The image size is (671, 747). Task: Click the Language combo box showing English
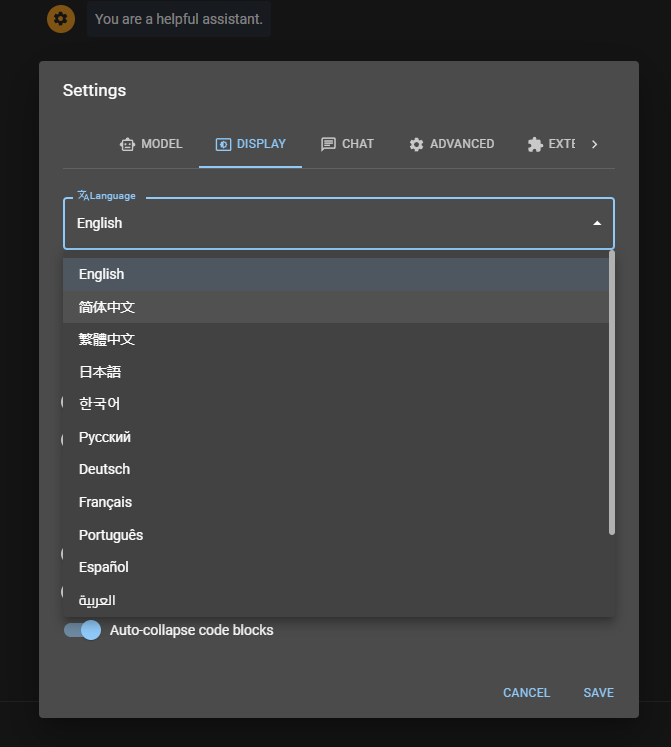coord(339,223)
